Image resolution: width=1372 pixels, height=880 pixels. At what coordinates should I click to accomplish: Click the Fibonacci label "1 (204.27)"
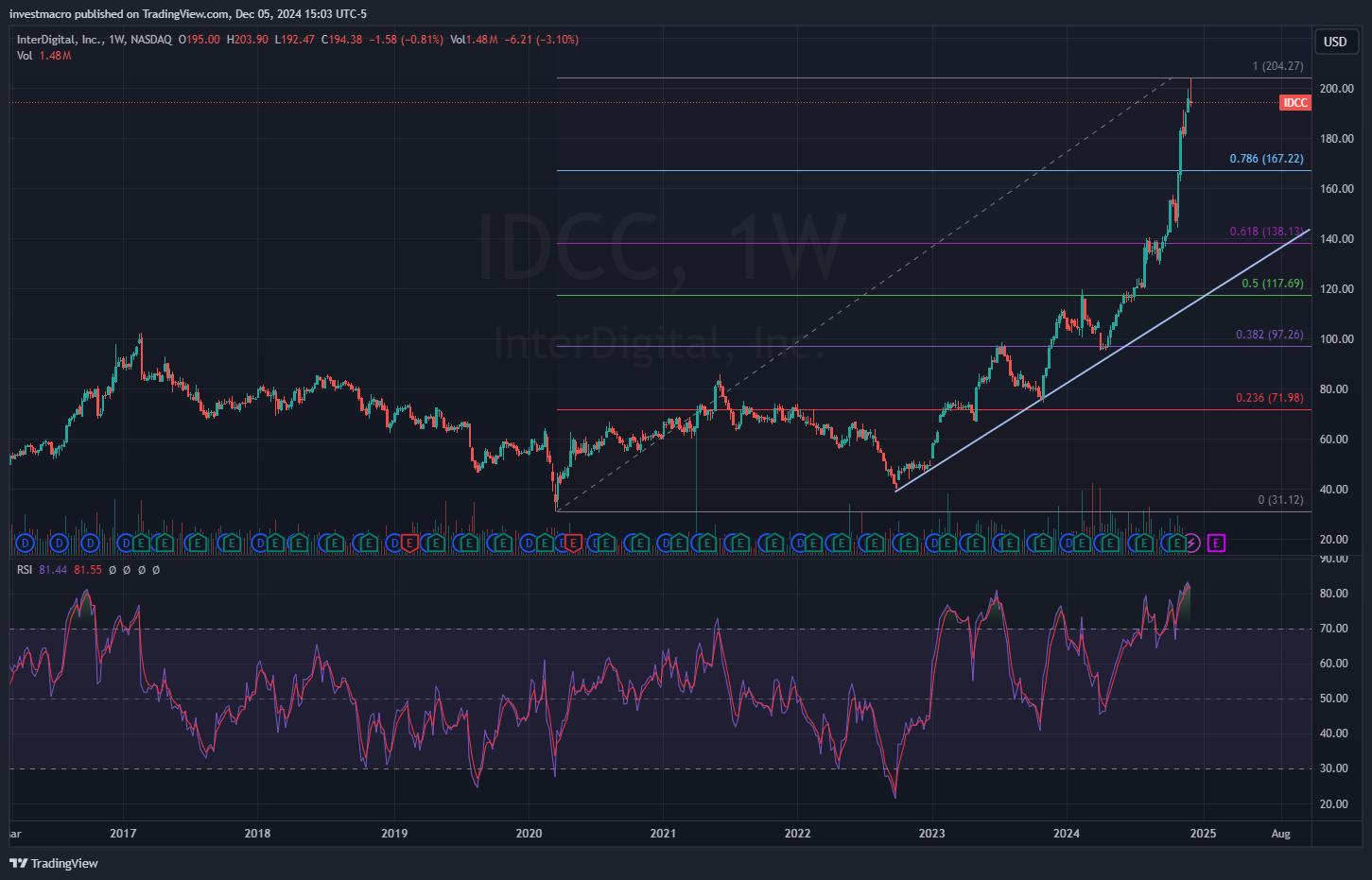click(x=1277, y=66)
